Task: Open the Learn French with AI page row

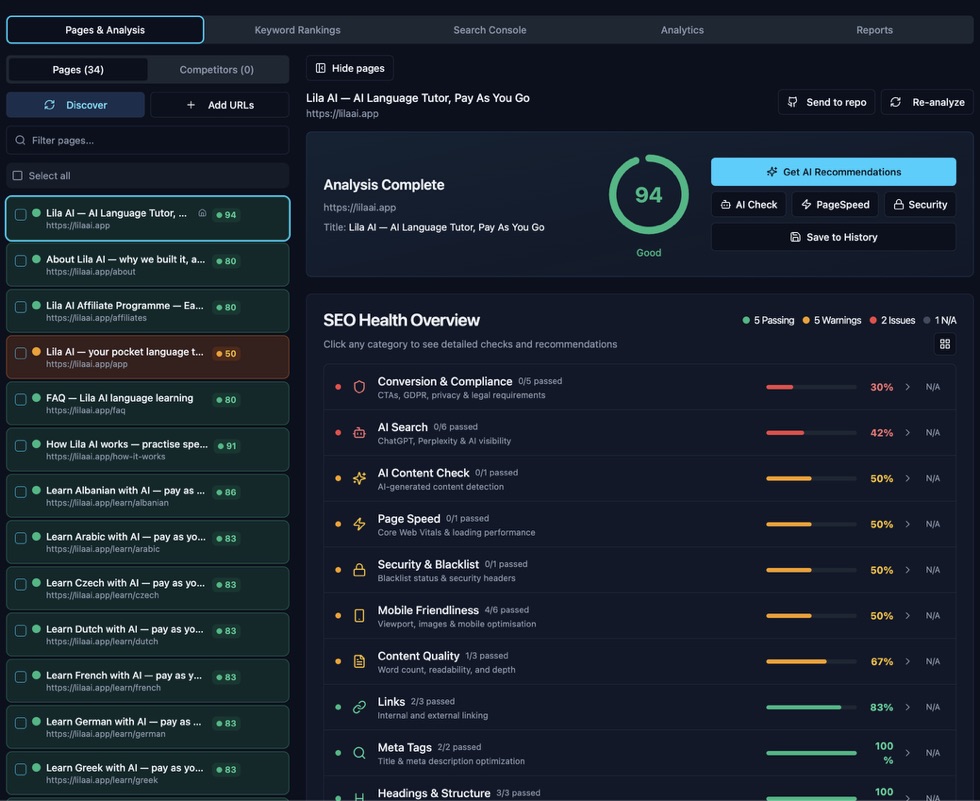Action: pos(148,680)
